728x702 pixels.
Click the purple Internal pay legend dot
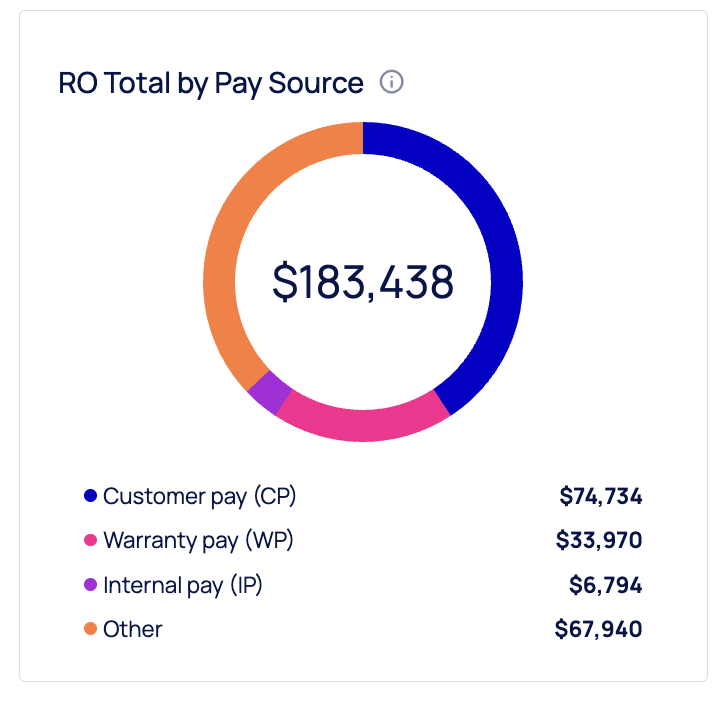90,585
